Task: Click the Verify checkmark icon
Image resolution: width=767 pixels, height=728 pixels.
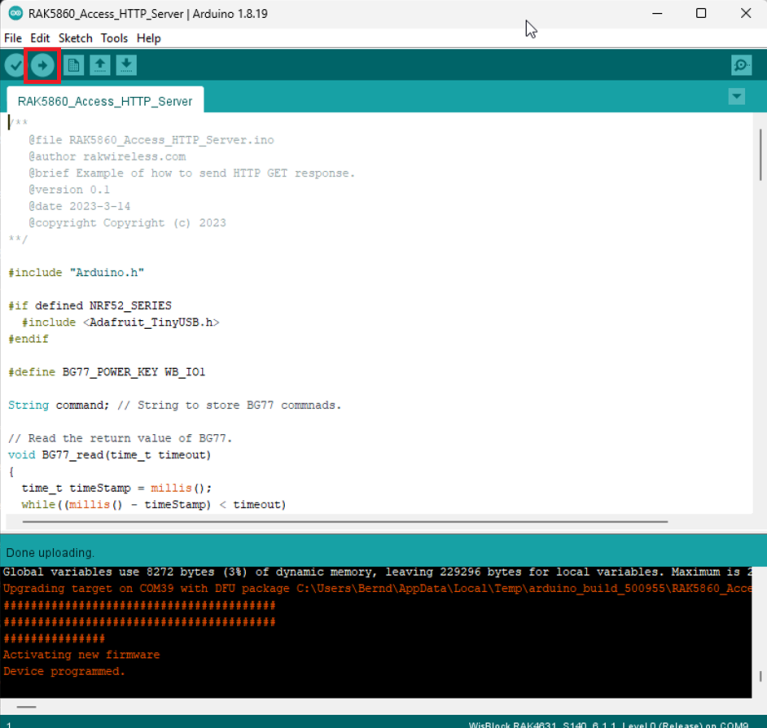Action: 15,66
